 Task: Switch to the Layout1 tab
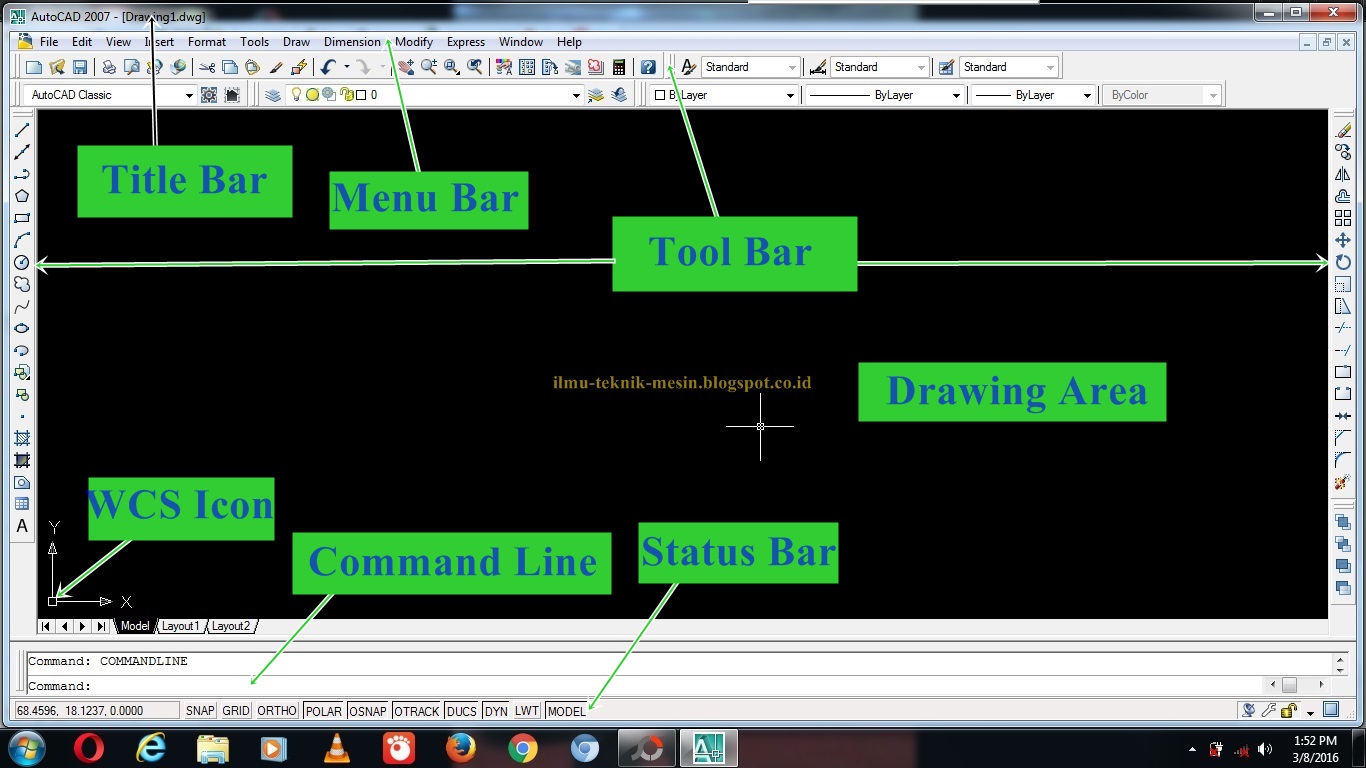(181, 625)
